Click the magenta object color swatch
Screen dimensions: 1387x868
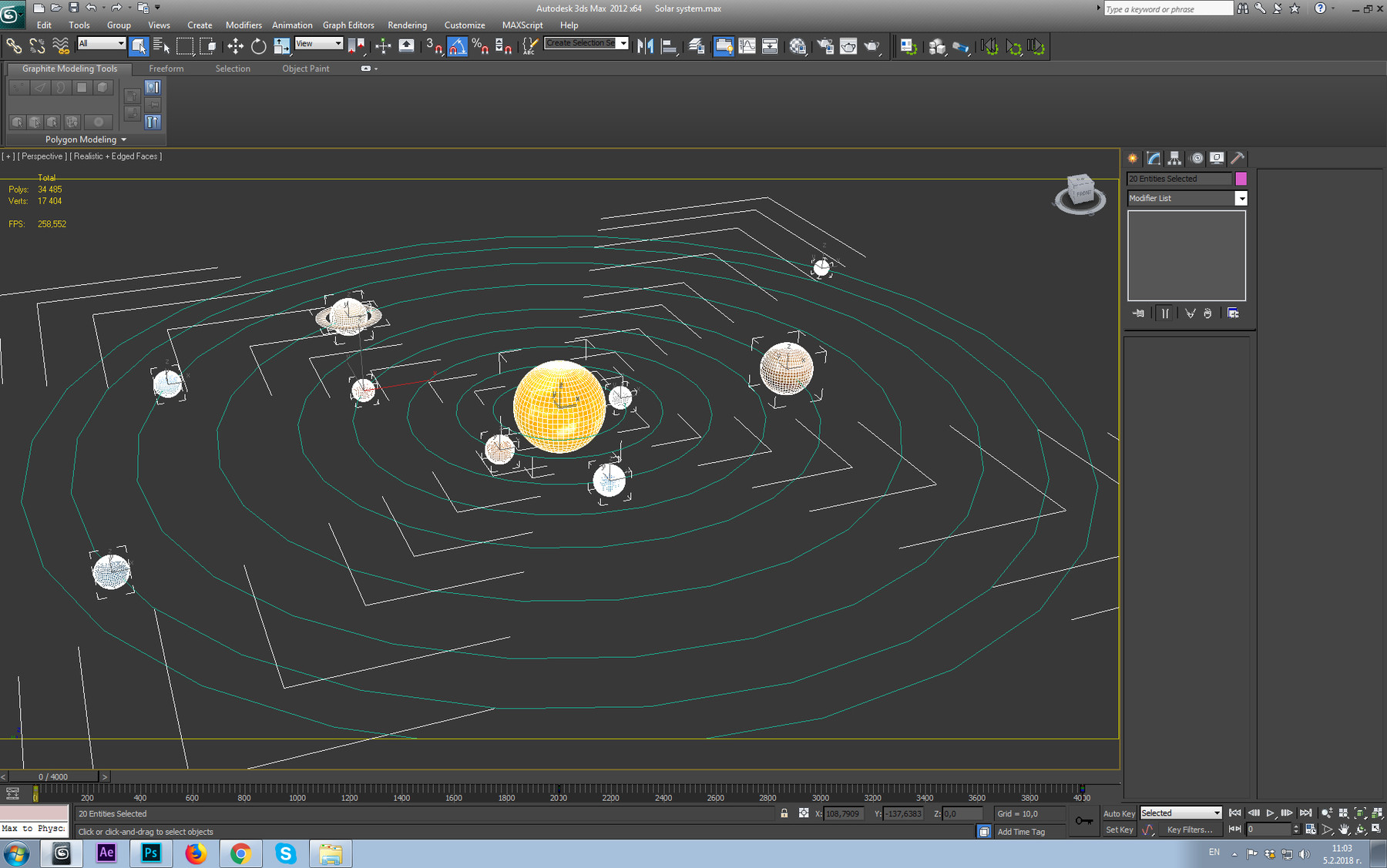point(1241,179)
